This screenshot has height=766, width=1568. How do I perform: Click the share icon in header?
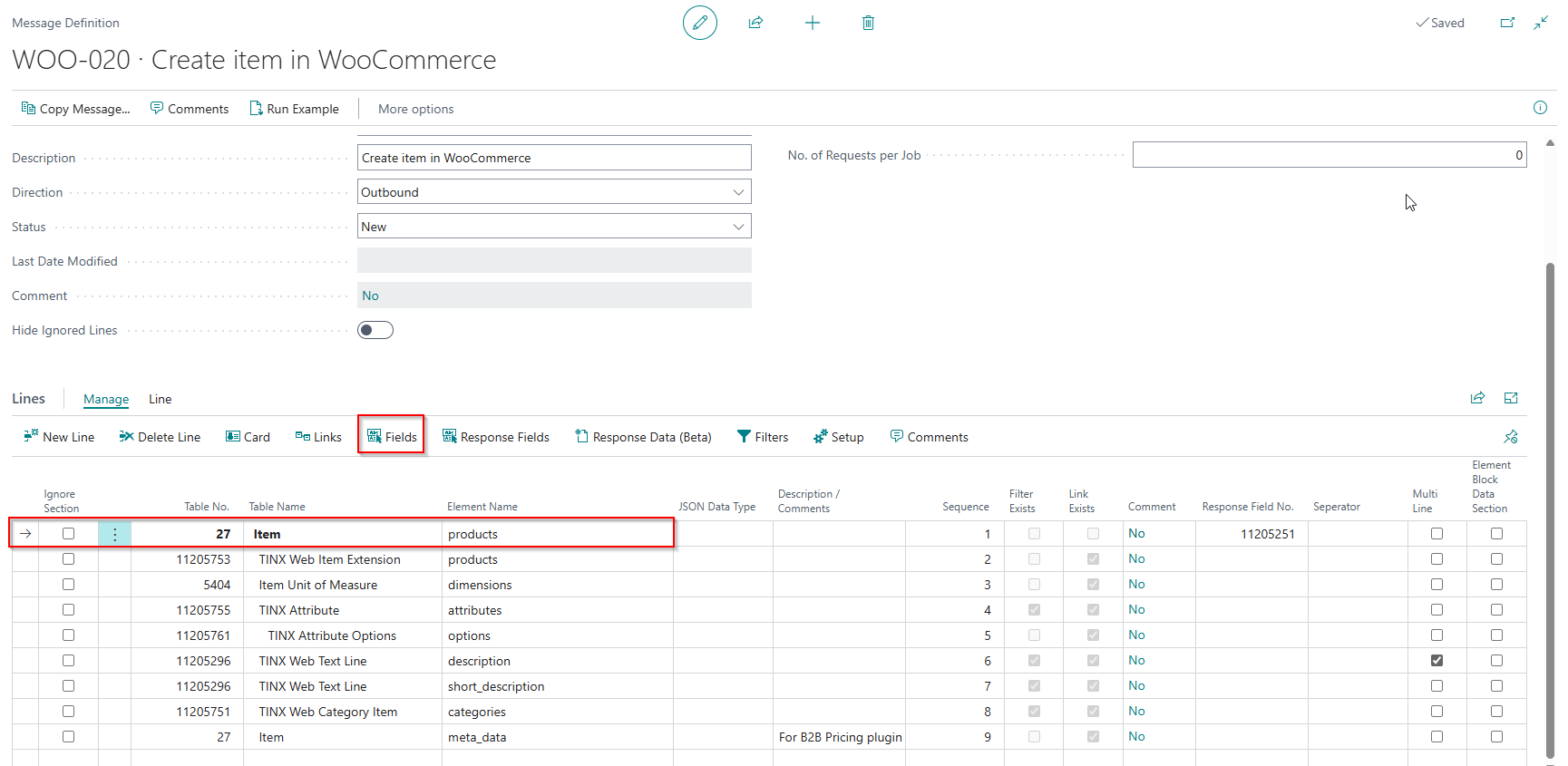[755, 23]
